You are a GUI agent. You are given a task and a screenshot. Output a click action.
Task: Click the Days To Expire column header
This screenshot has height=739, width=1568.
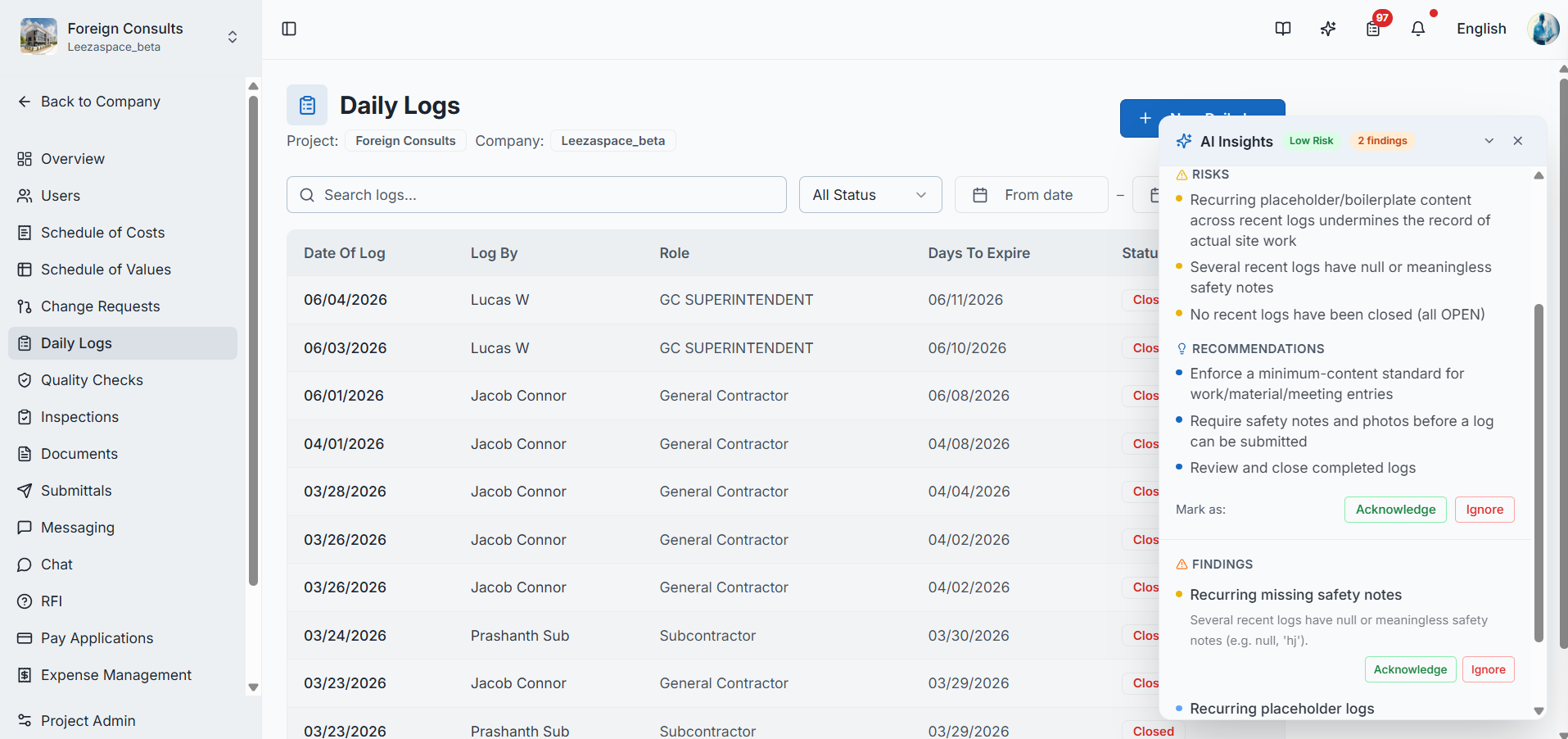[978, 253]
